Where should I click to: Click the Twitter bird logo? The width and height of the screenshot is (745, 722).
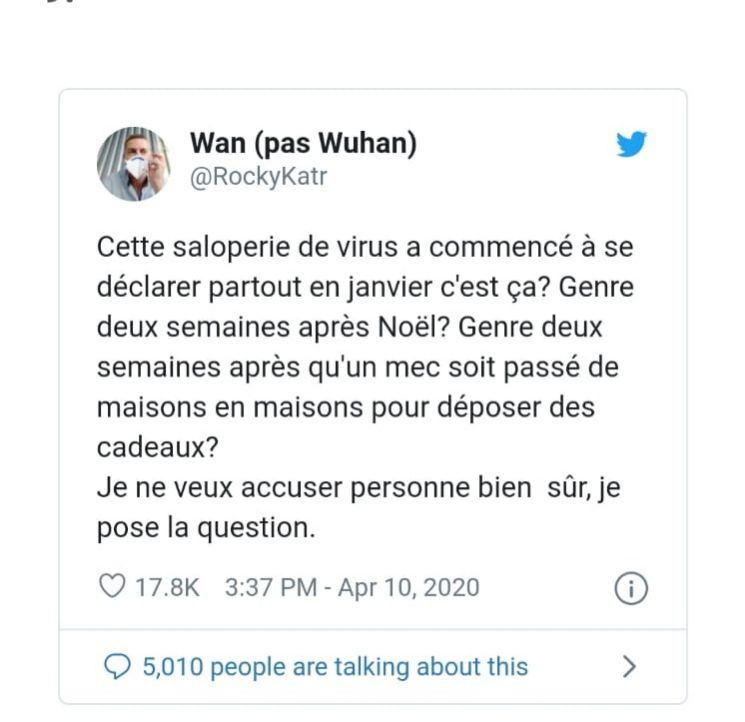(x=631, y=146)
